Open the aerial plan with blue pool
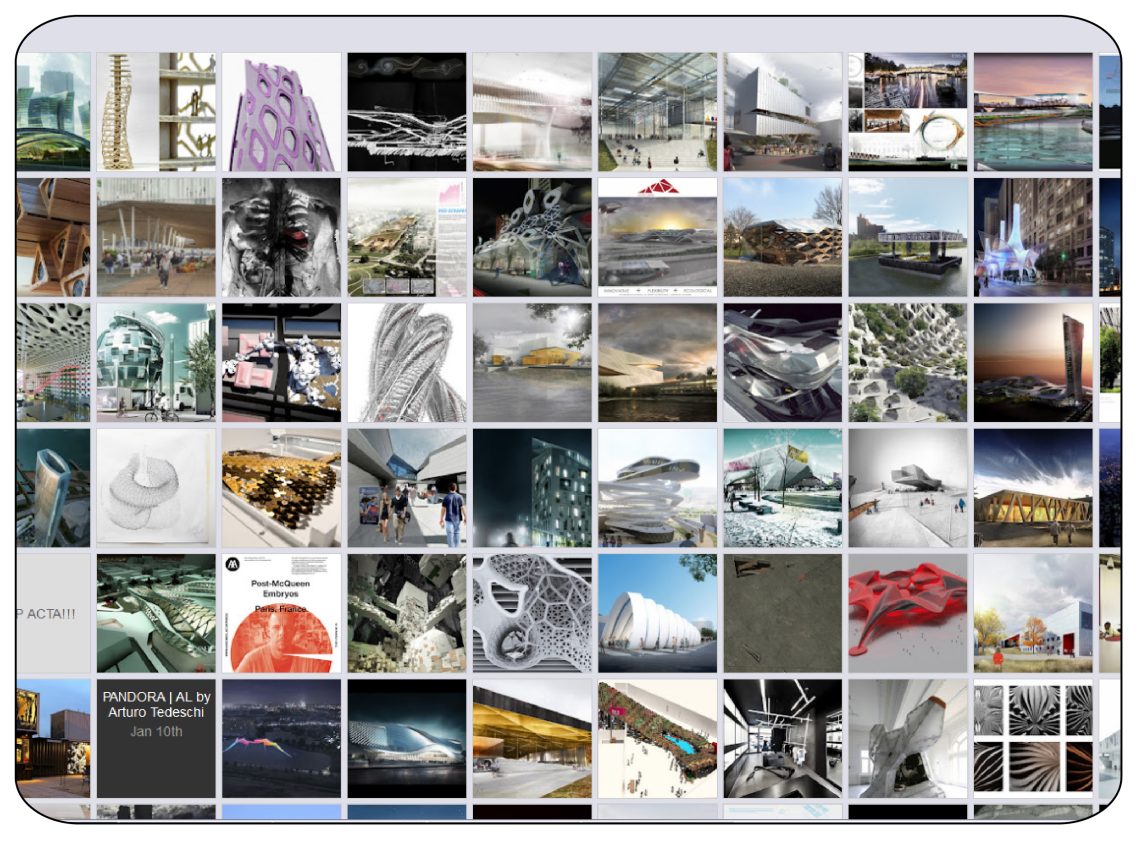Viewport: 1139px width, 848px height. 657,738
